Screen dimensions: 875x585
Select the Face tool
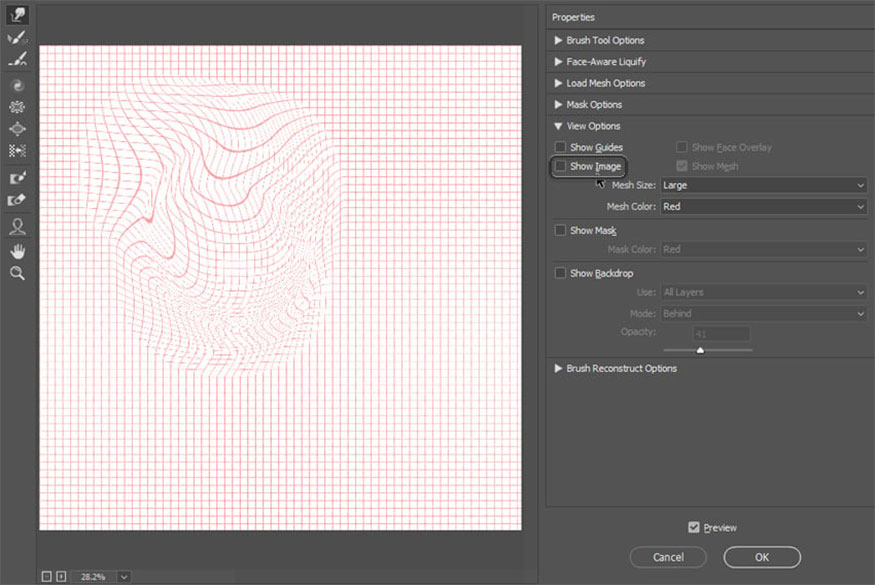pyautogui.click(x=17, y=227)
